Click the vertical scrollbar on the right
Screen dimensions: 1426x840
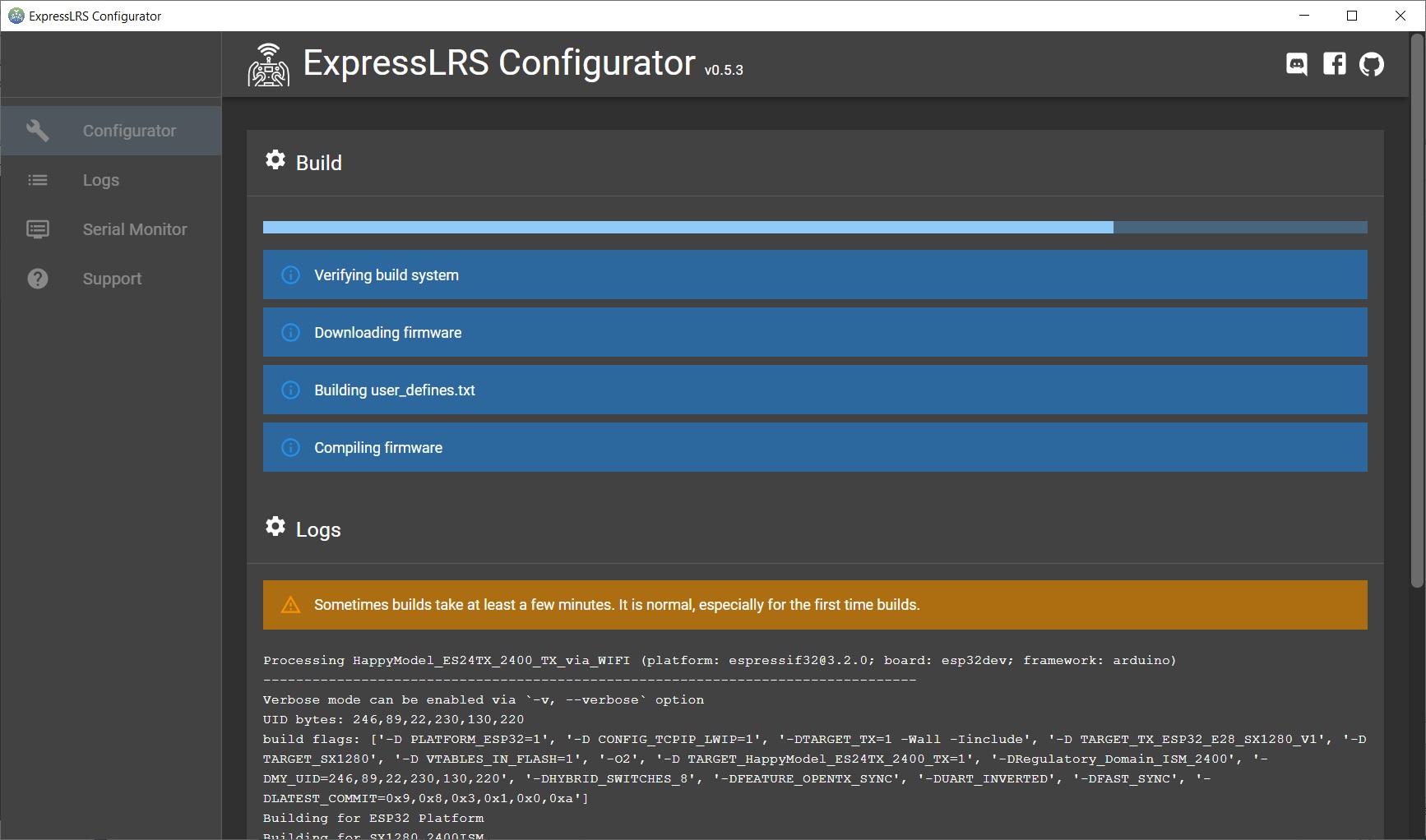1417,312
